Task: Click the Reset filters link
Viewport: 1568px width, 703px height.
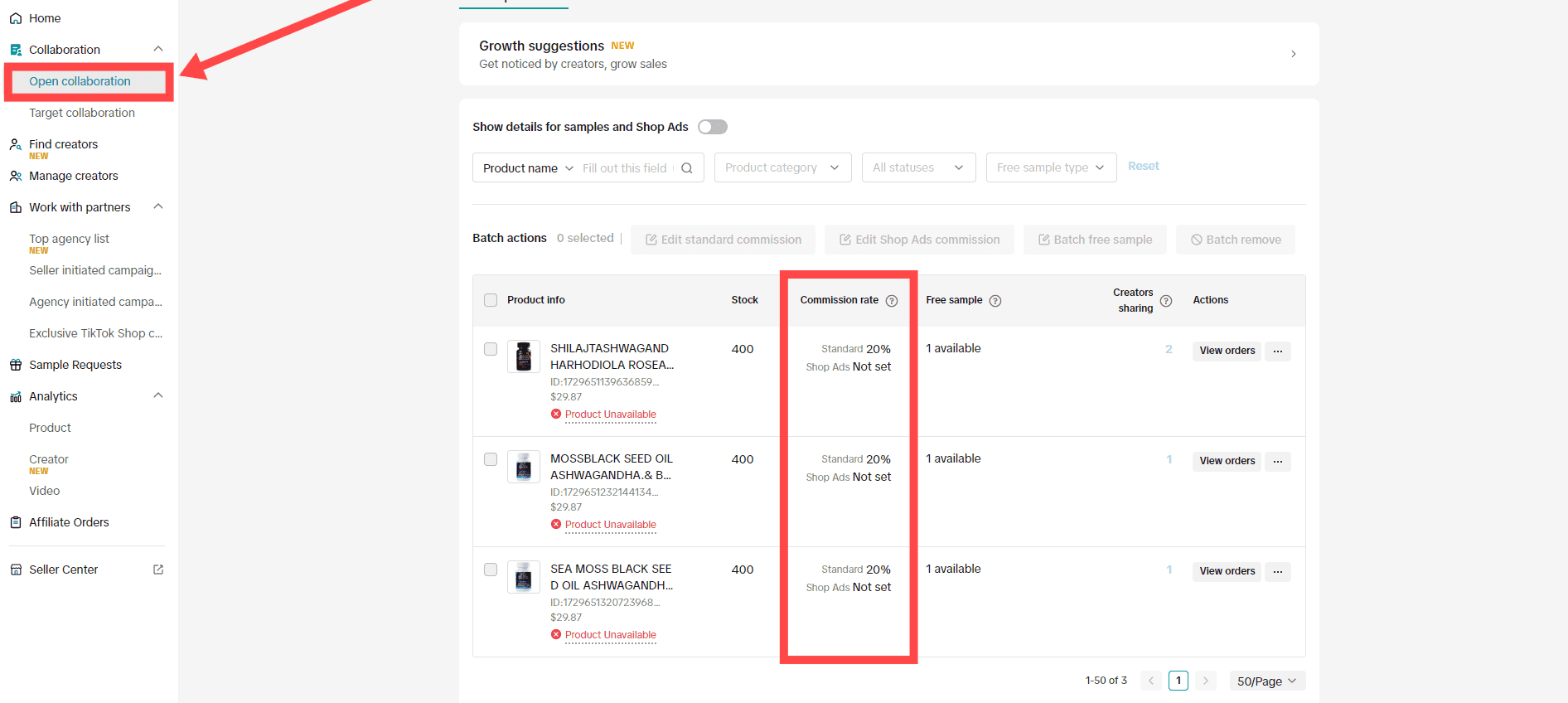Action: (x=1143, y=166)
